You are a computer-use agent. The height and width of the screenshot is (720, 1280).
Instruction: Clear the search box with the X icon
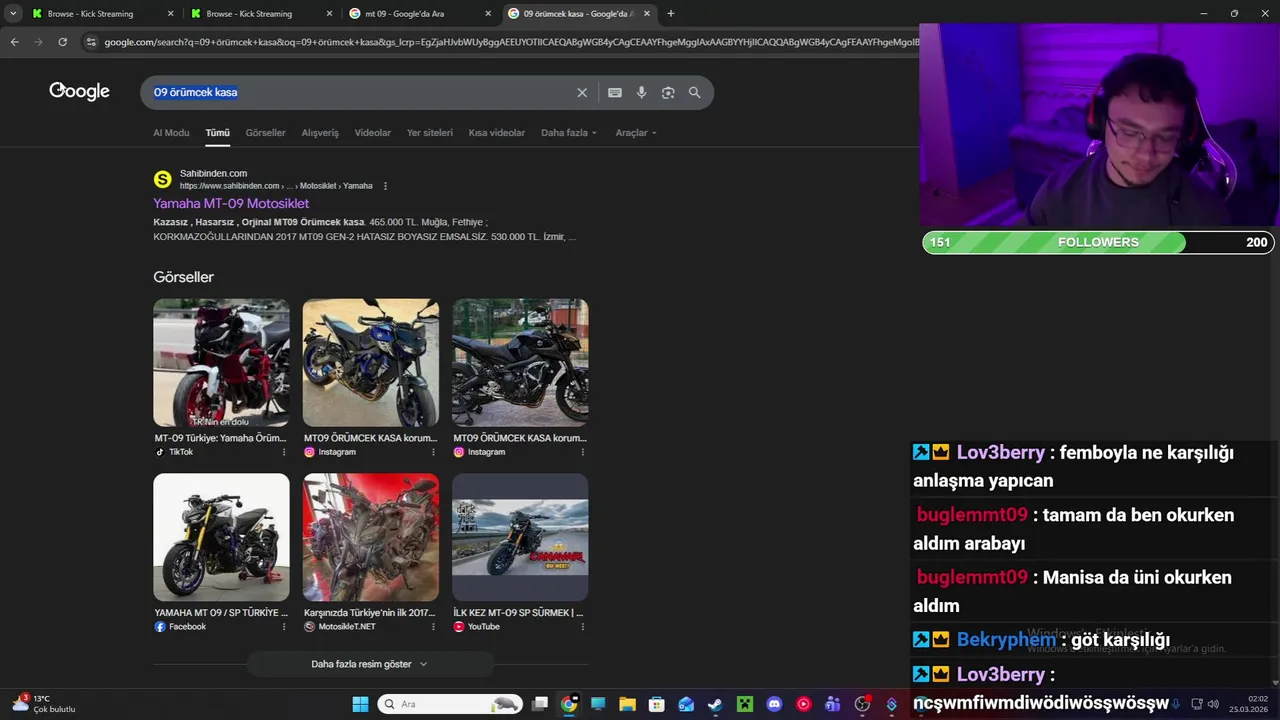click(x=582, y=92)
